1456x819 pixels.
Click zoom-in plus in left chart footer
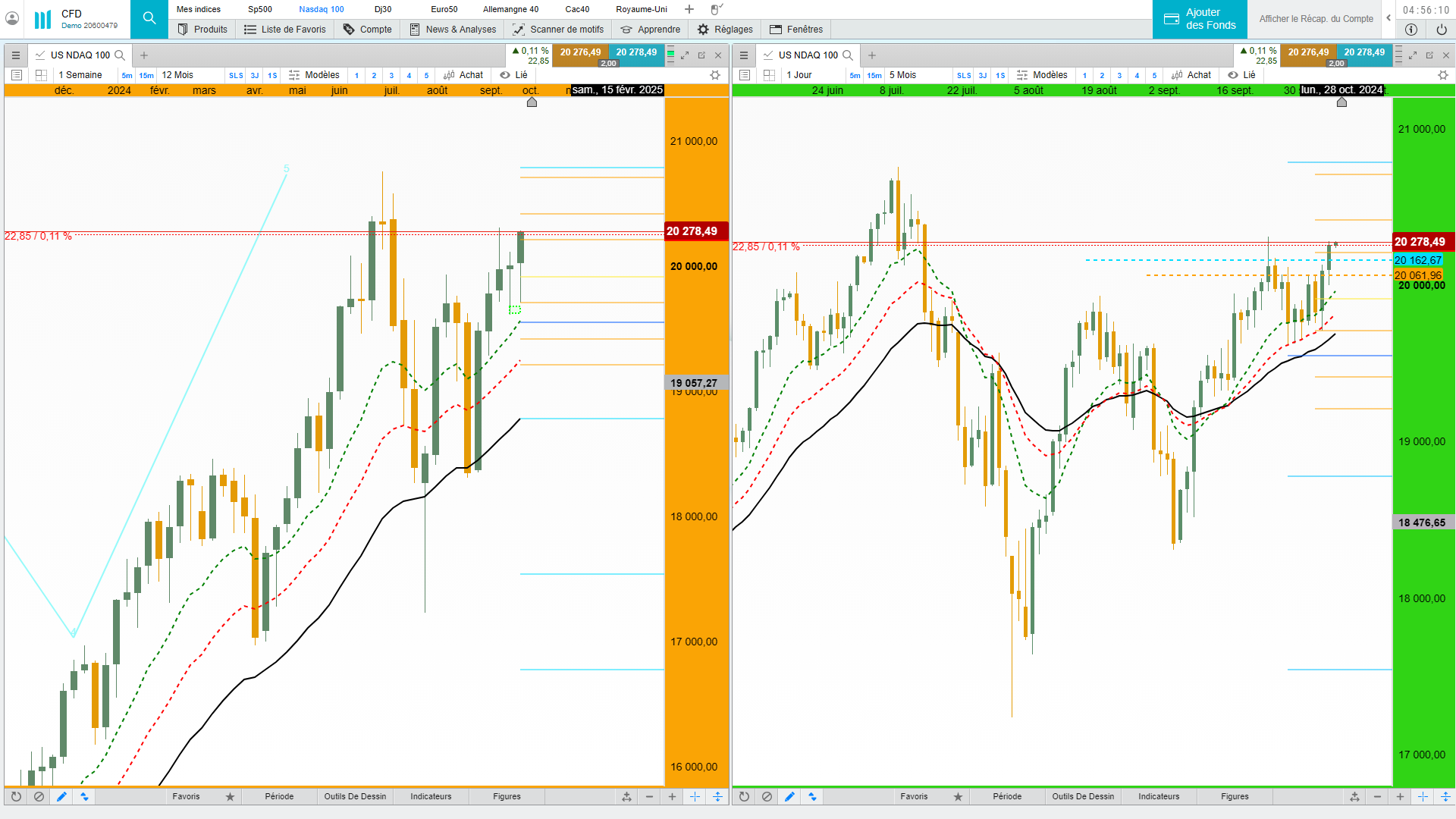(672, 796)
